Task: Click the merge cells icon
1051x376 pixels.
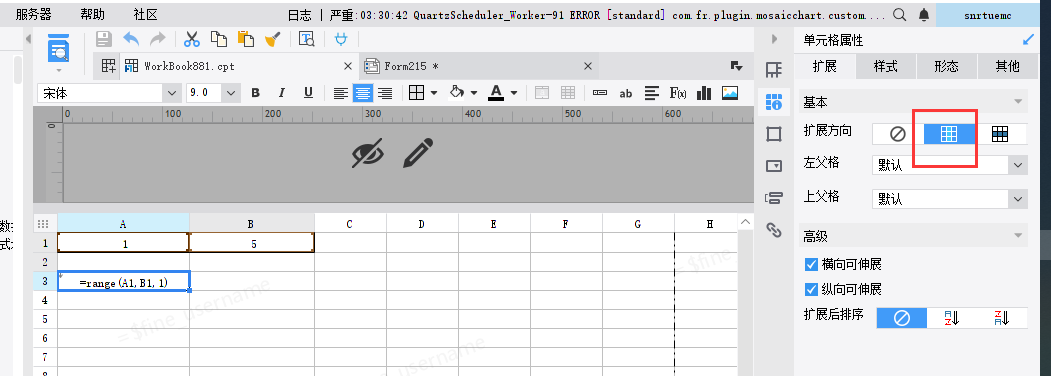Action: (542, 93)
